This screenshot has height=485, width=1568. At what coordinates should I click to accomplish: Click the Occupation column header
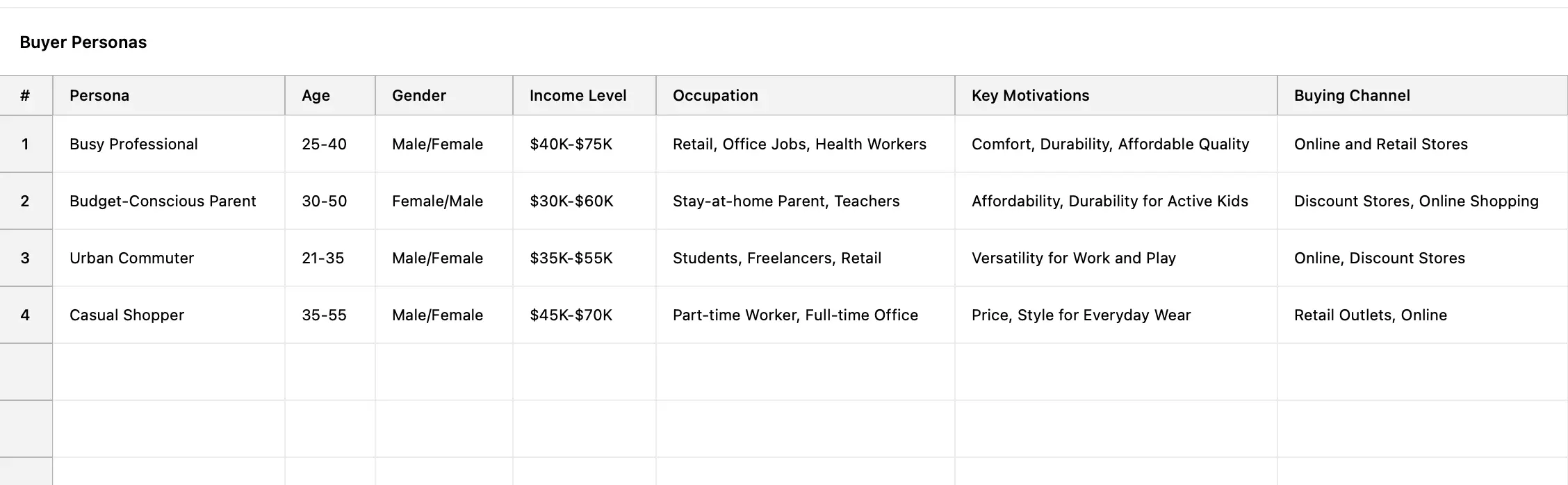point(715,96)
